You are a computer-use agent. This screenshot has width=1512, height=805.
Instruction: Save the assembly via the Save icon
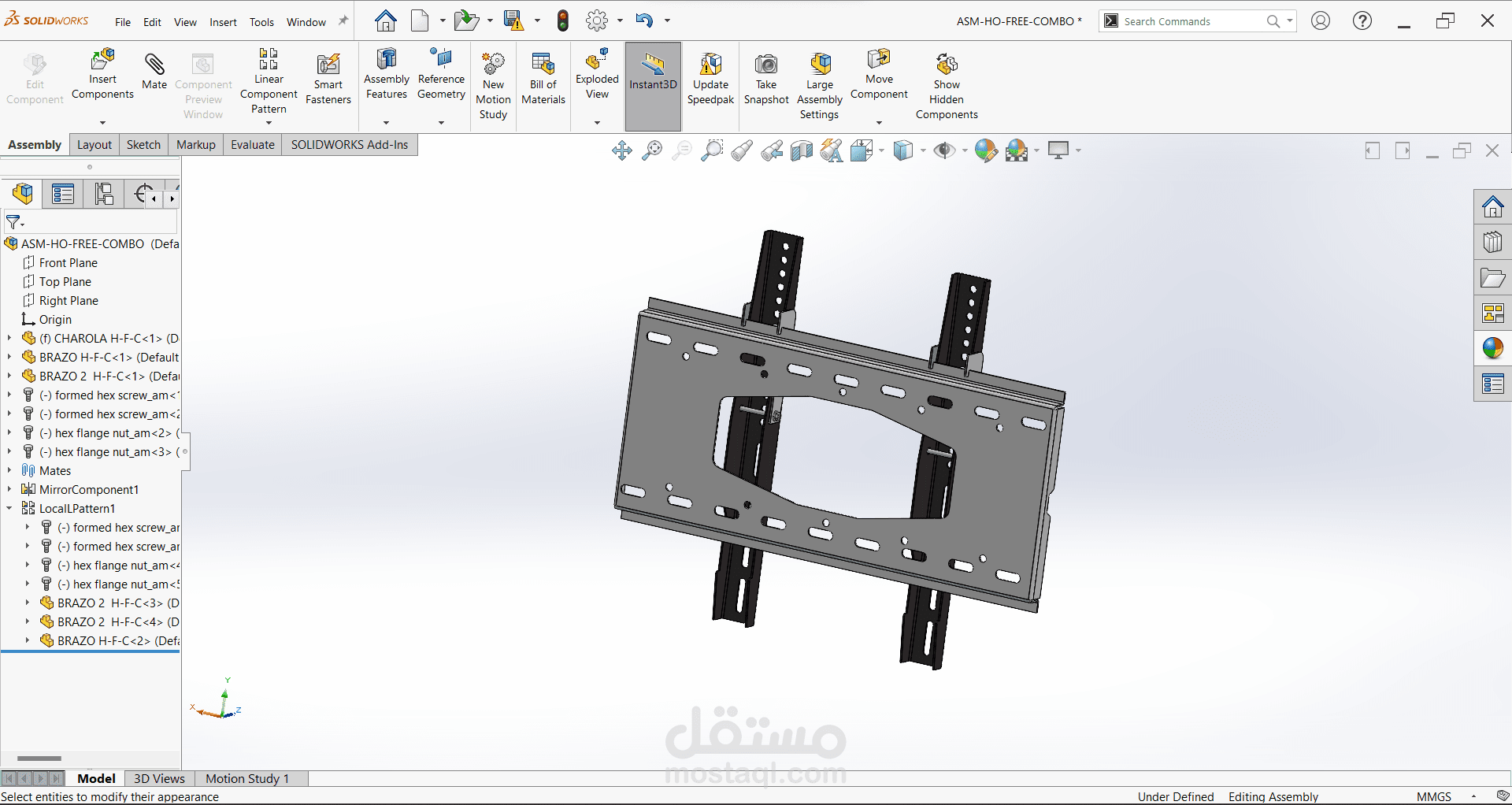[513, 20]
